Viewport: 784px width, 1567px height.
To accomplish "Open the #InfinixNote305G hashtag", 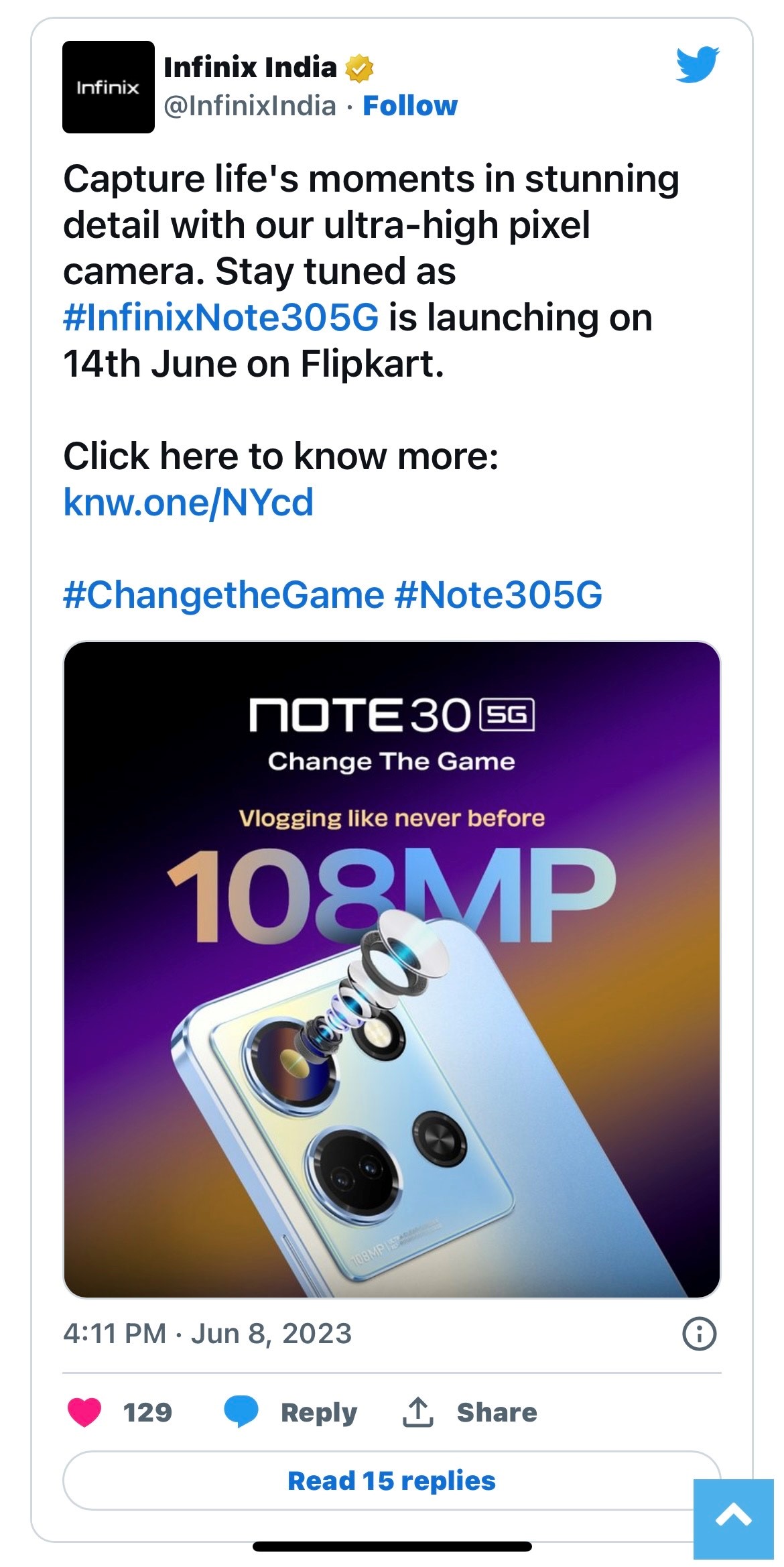I will tap(221, 318).
